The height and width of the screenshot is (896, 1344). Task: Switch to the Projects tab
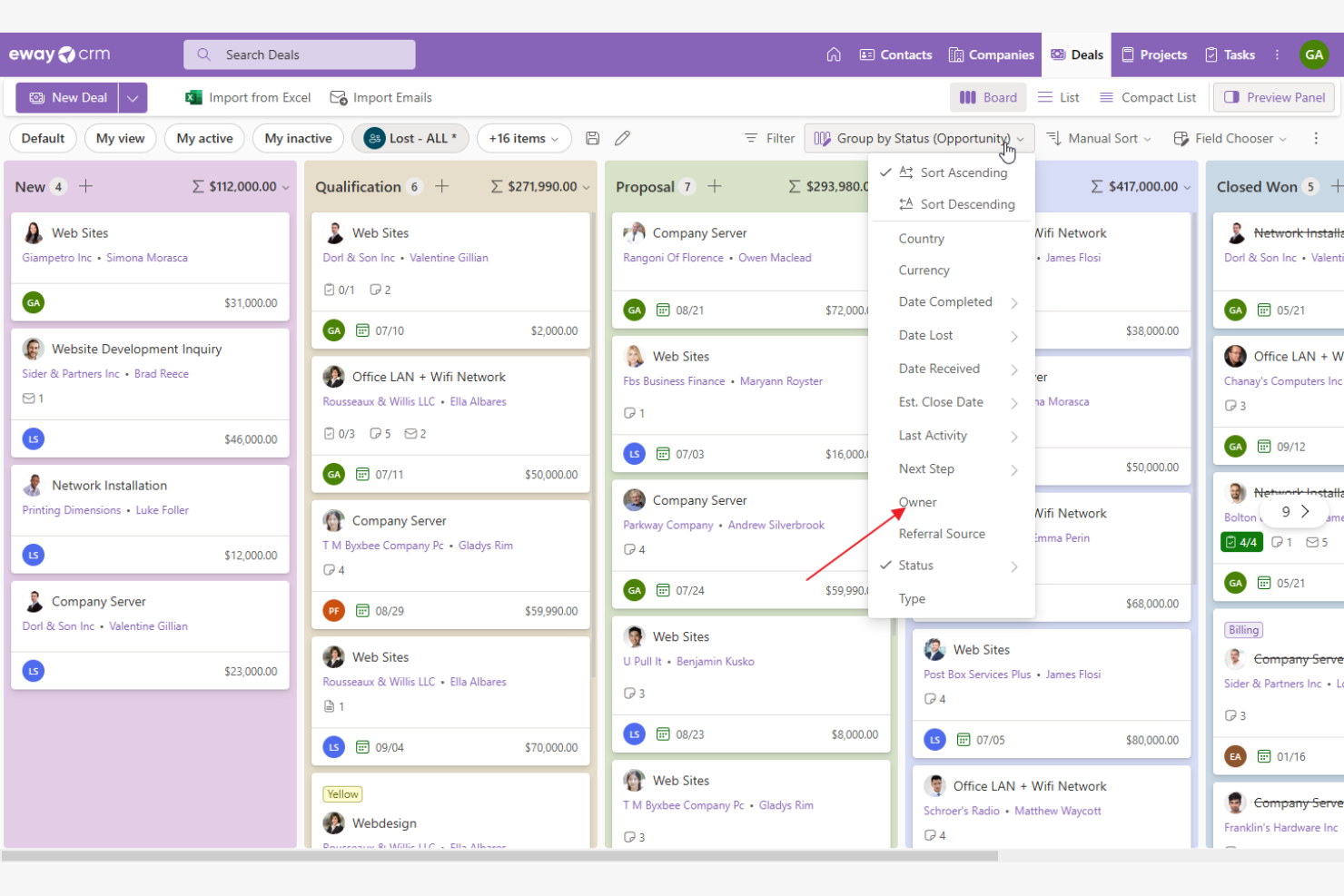tap(1153, 54)
